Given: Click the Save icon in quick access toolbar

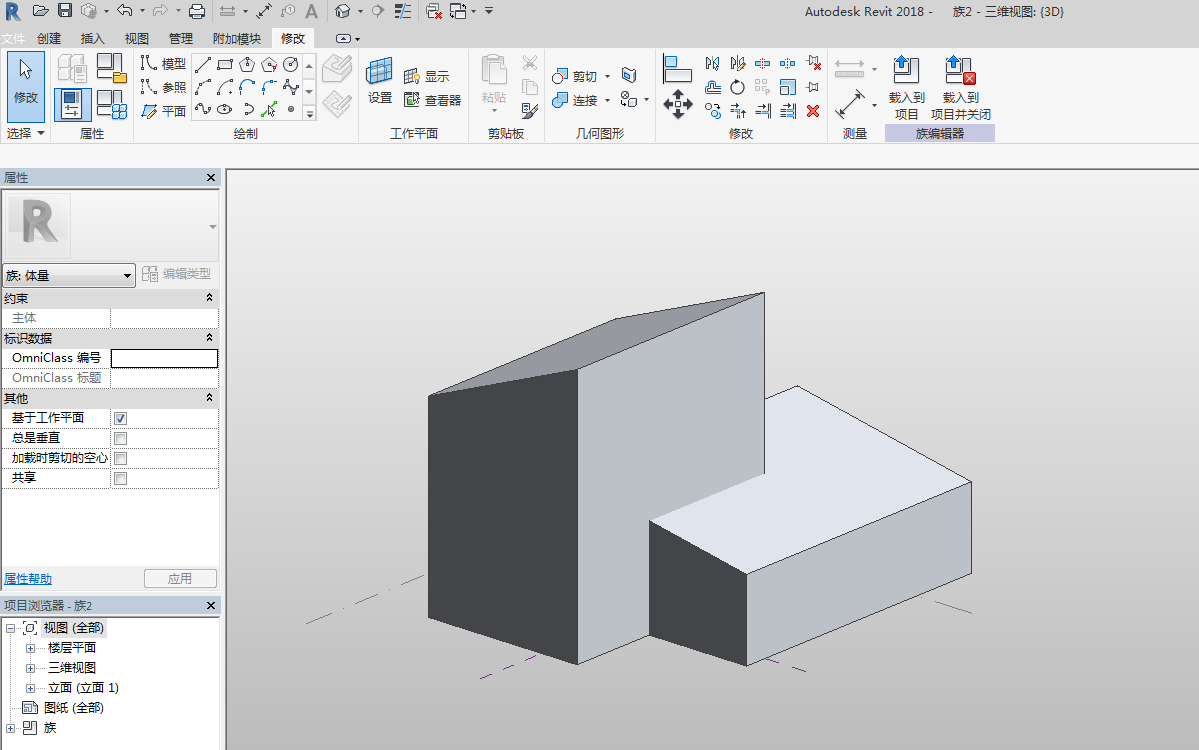Looking at the screenshot, I should pos(65,11).
